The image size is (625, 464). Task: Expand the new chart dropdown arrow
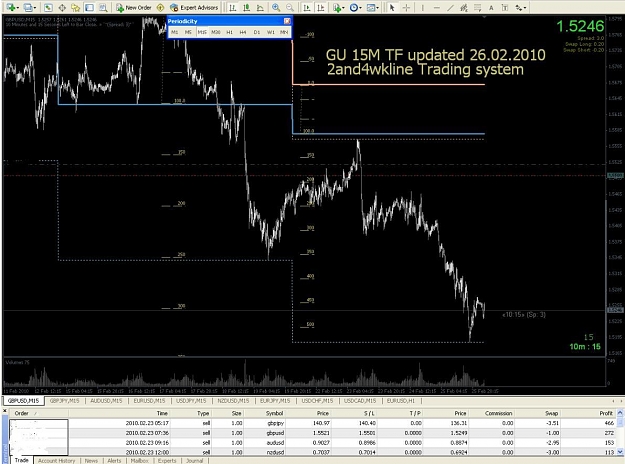click(18, 8)
